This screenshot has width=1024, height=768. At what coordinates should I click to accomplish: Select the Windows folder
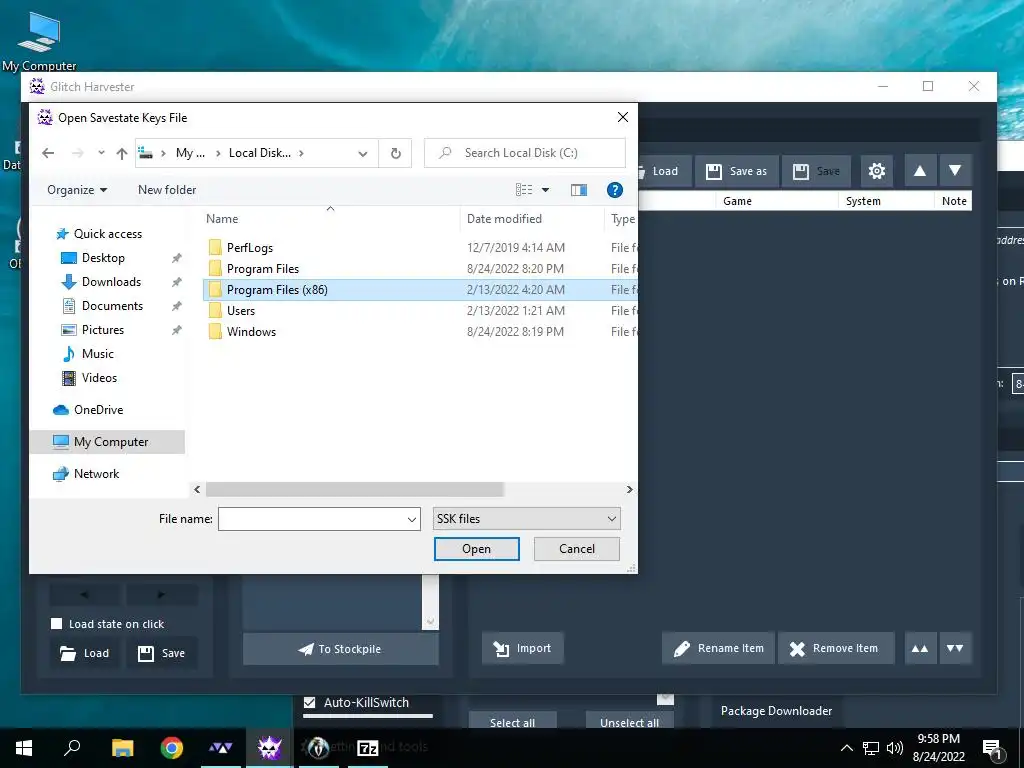coord(242,331)
